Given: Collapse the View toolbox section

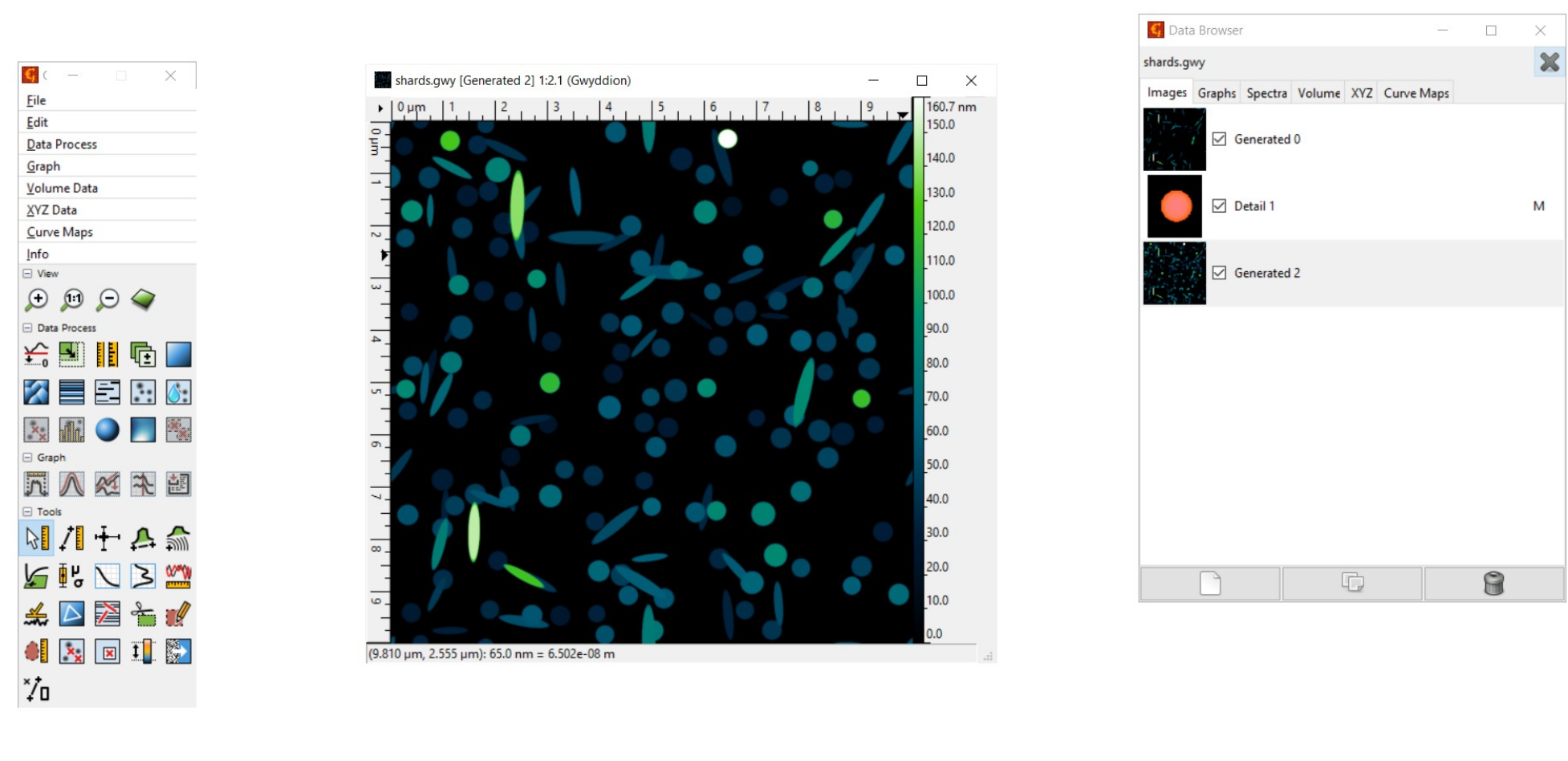Looking at the screenshot, I should tap(27, 274).
